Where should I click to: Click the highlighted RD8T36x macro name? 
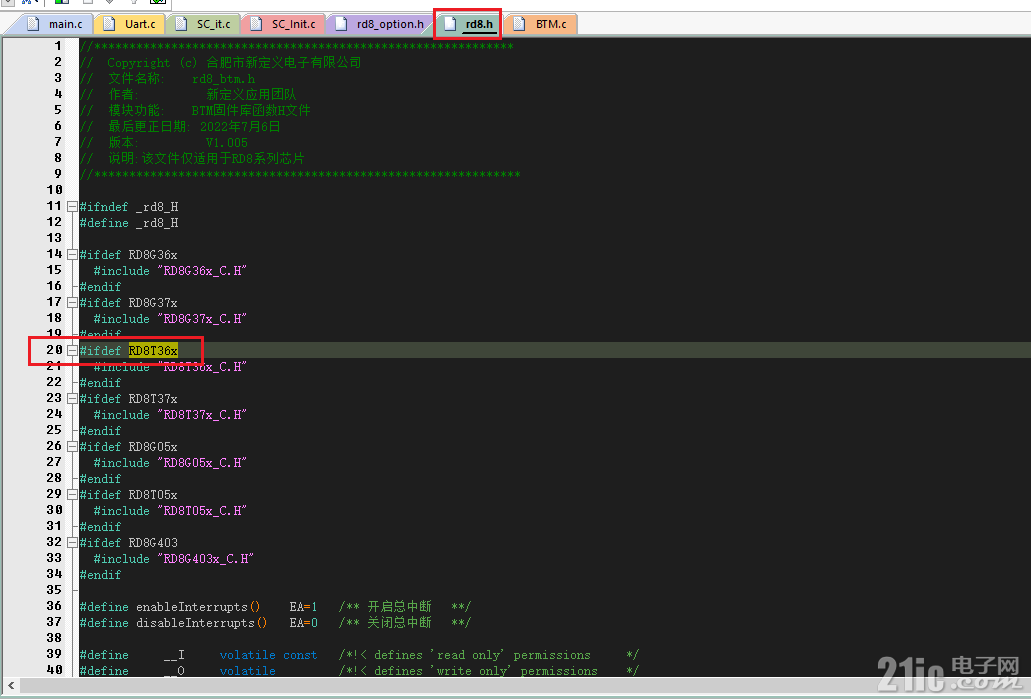(153, 350)
